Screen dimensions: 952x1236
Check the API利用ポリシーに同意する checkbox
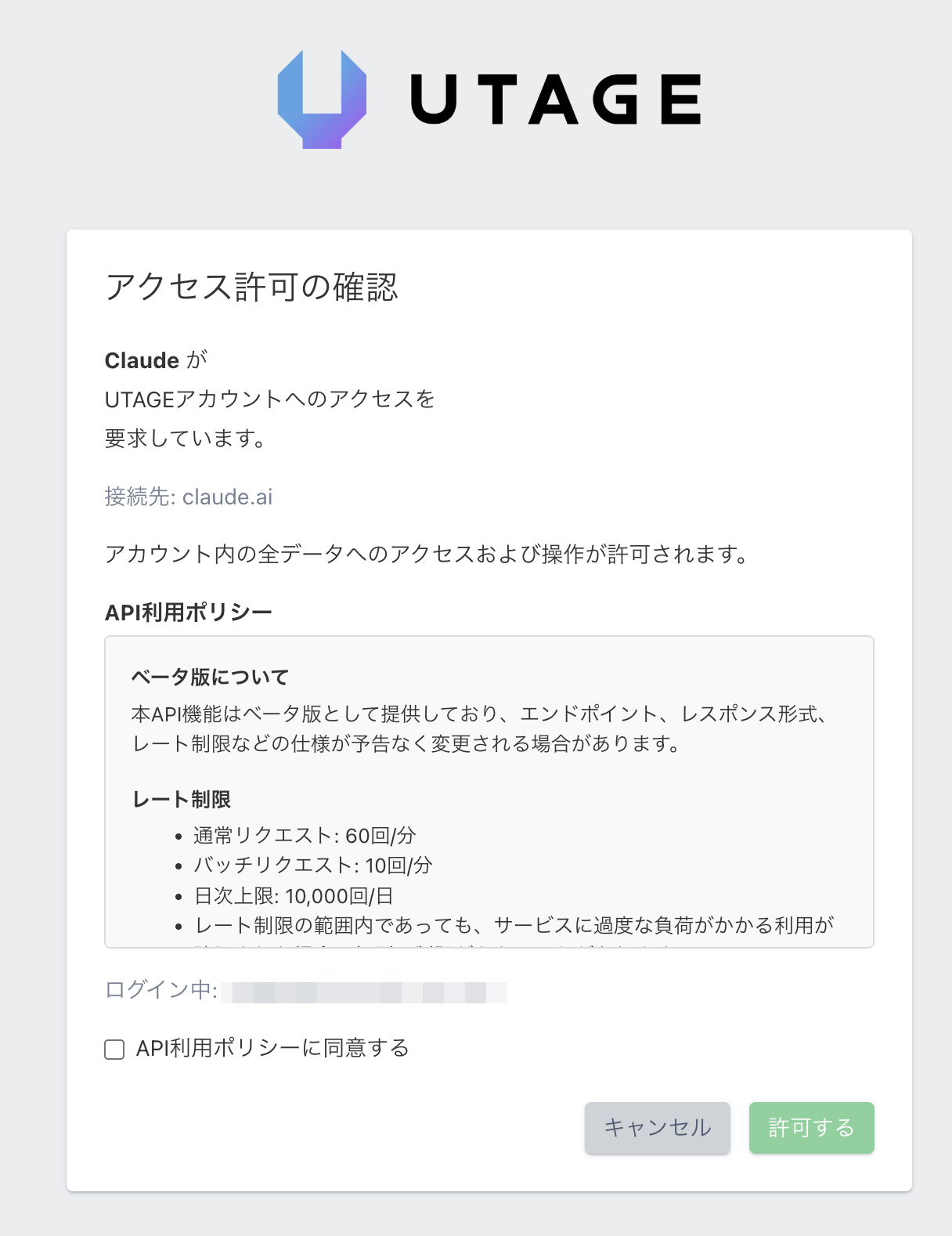[114, 1050]
